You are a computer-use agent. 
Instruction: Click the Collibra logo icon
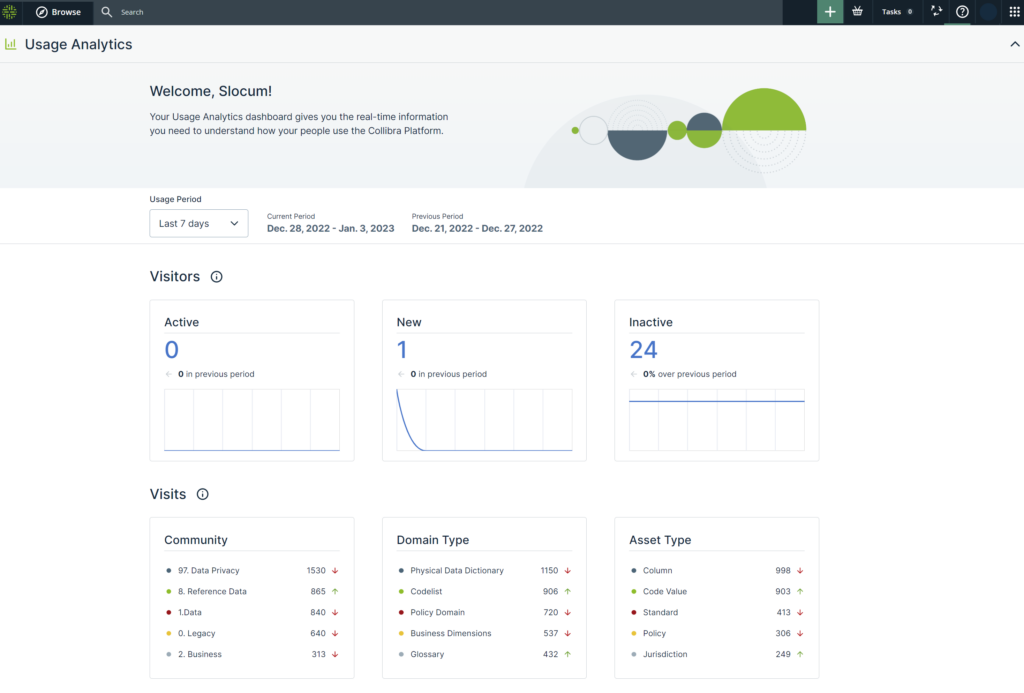(10, 12)
